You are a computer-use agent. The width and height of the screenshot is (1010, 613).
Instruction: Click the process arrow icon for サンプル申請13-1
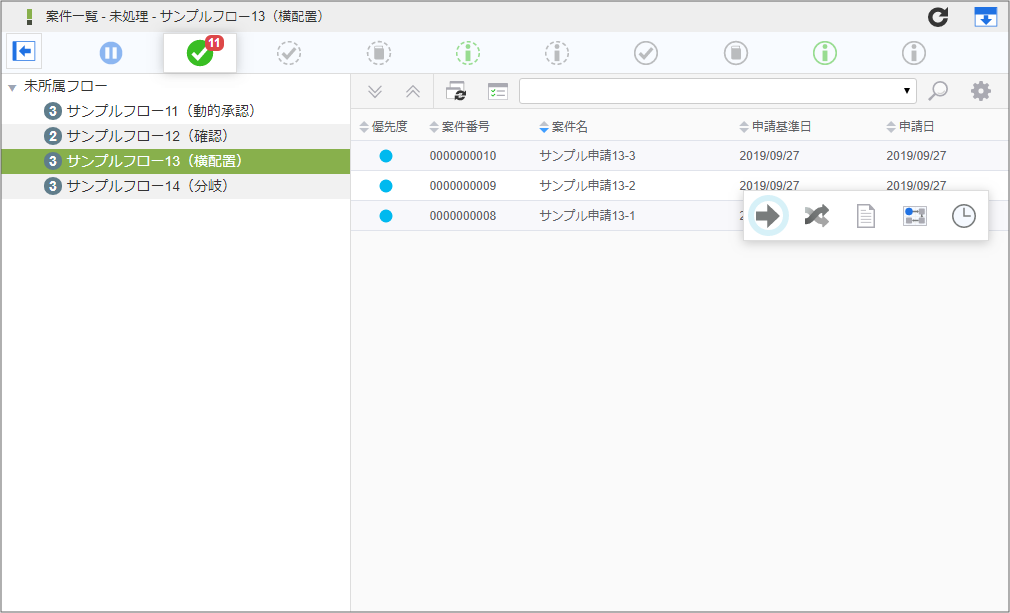(768, 215)
